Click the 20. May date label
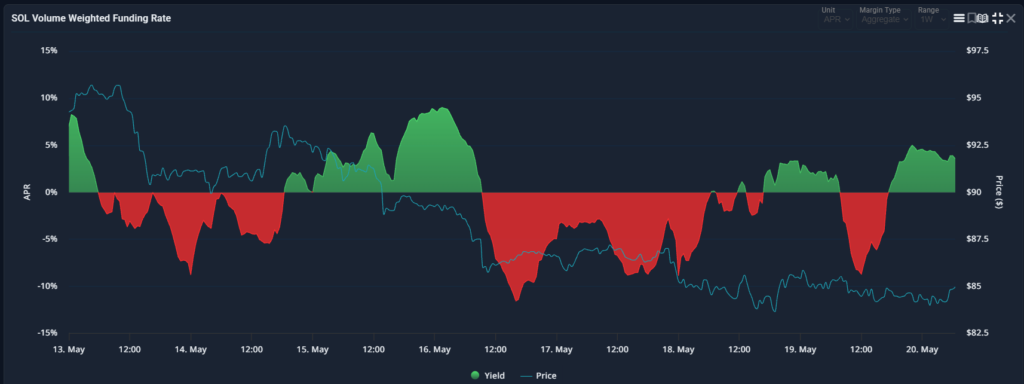This screenshot has height=384, width=1024. (x=922, y=349)
